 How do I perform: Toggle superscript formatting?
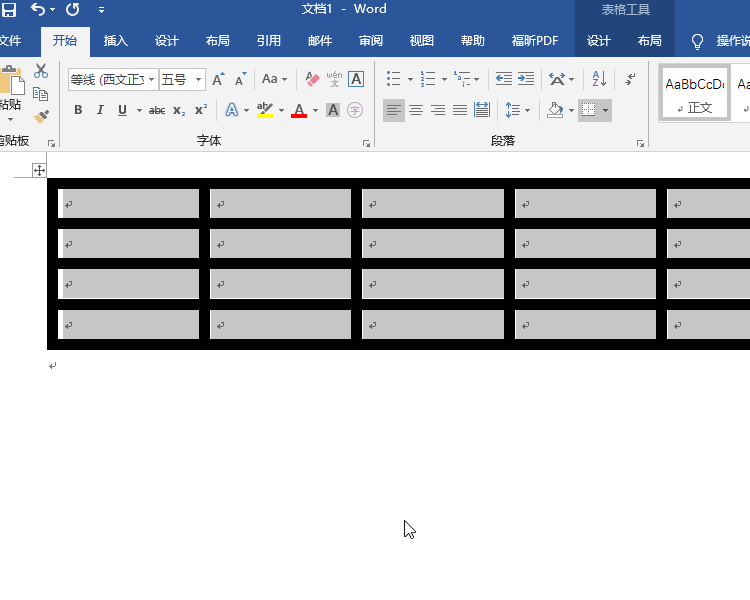201,110
